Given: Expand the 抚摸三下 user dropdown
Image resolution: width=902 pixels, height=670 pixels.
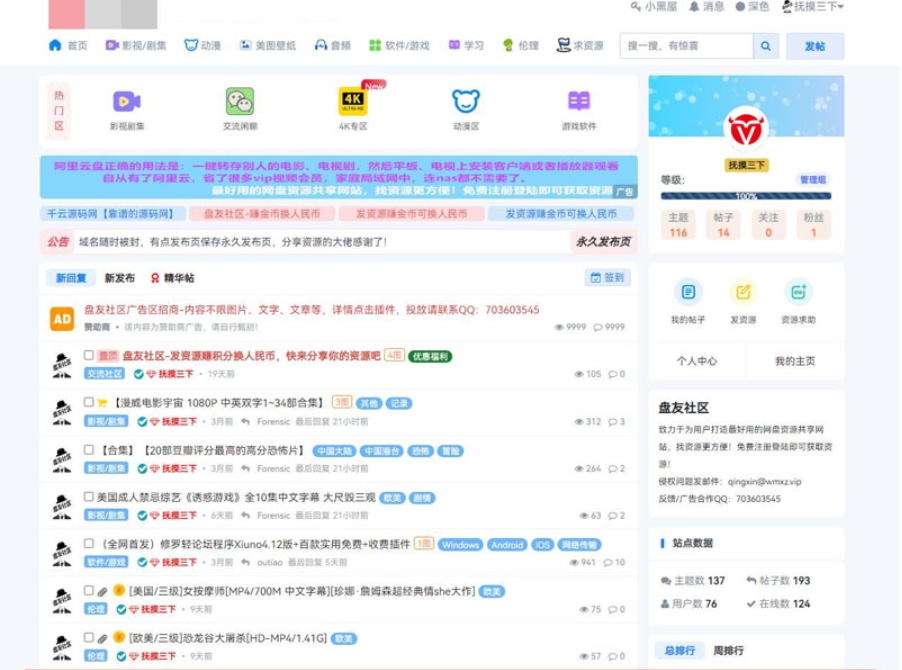Looking at the screenshot, I should pos(812,9).
